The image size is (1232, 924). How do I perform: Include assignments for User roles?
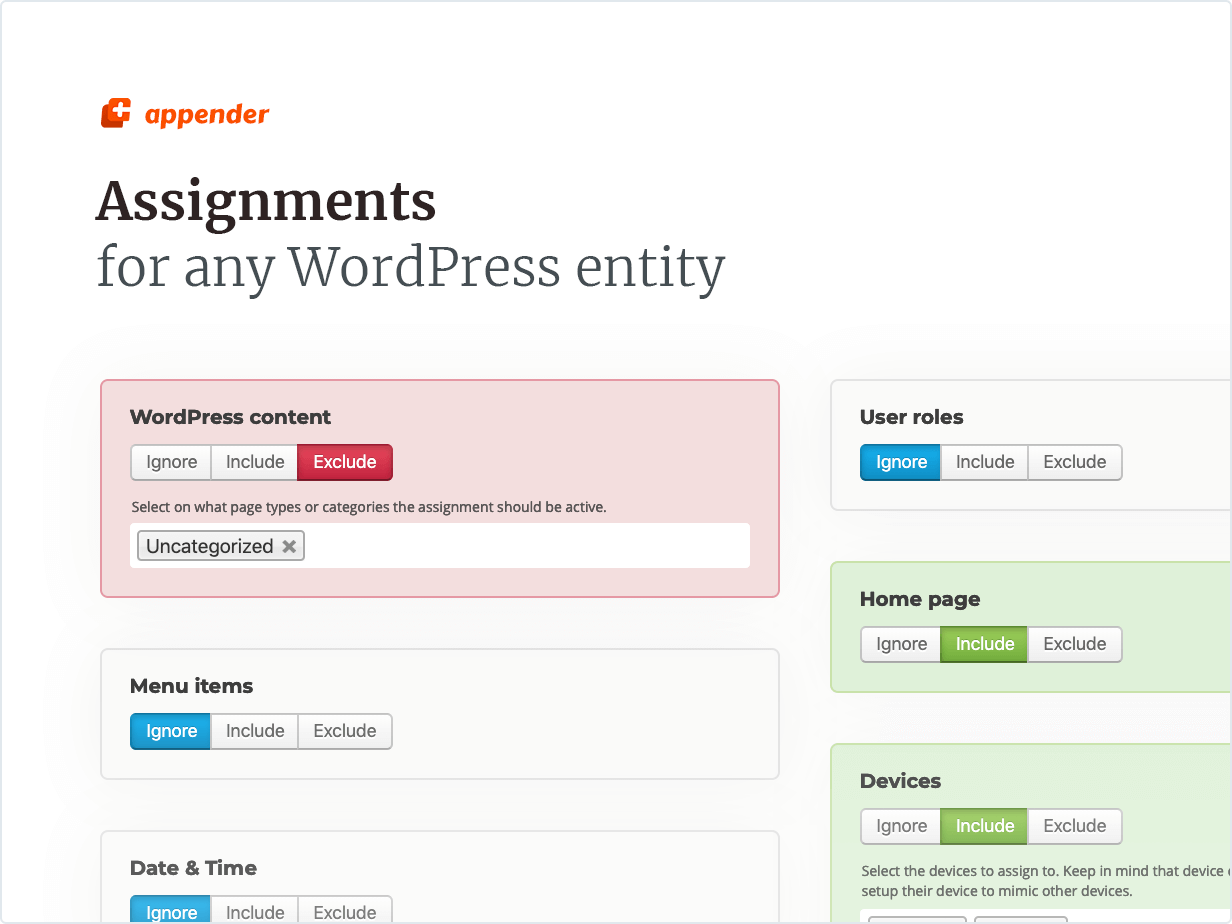(x=984, y=462)
